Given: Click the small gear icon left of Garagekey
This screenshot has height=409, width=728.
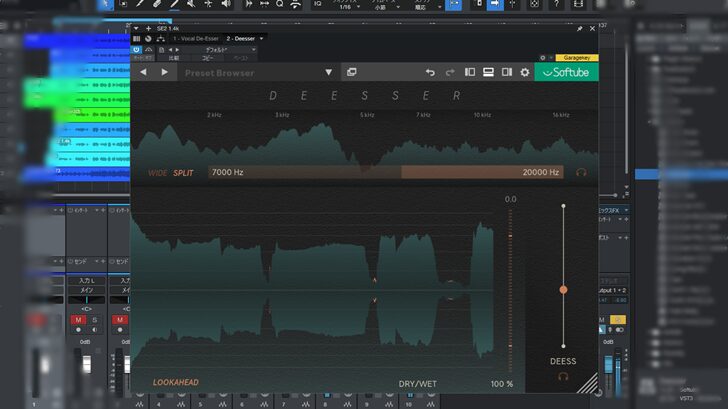Looking at the screenshot, I should point(543,58).
